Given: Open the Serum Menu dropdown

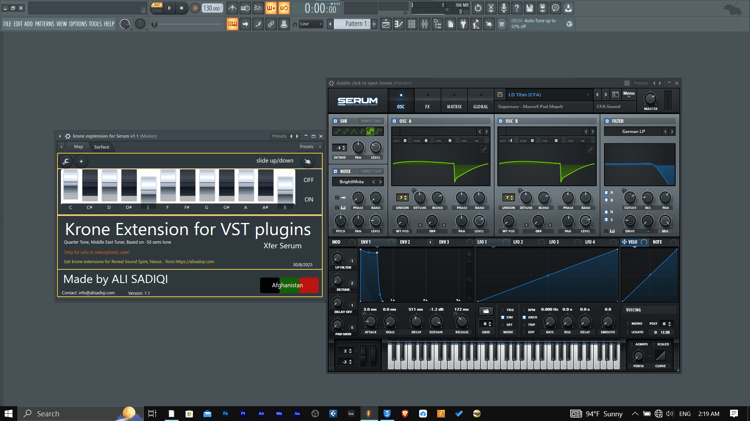Looking at the screenshot, I should click(629, 94).
